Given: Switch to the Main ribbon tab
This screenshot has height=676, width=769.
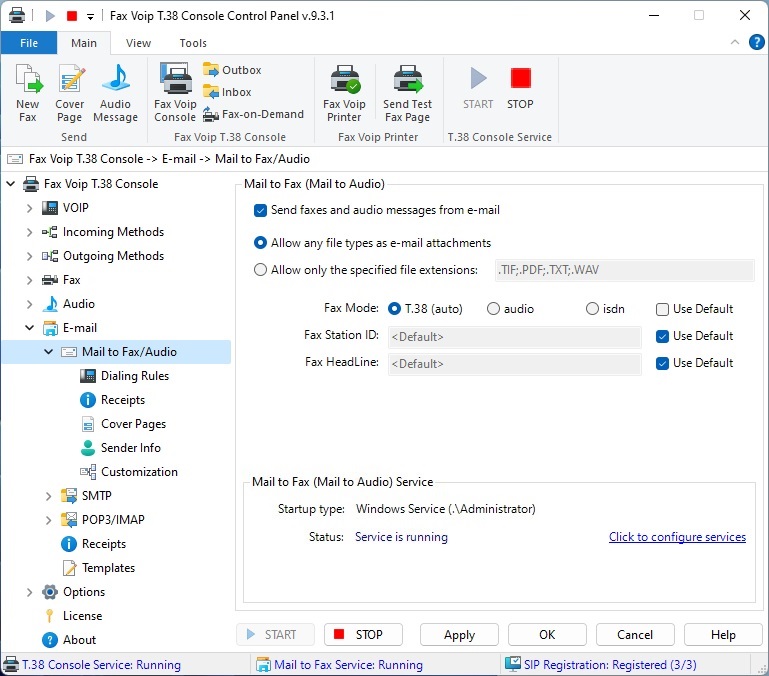Looking at the screenshot, I should 84,43.
